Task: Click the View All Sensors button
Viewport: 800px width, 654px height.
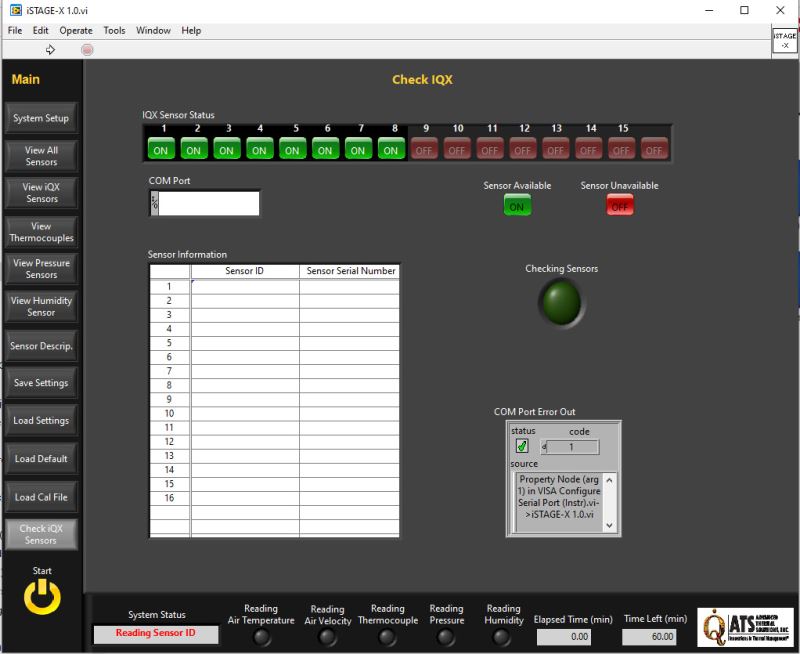Action: click(x=41, y=156)
